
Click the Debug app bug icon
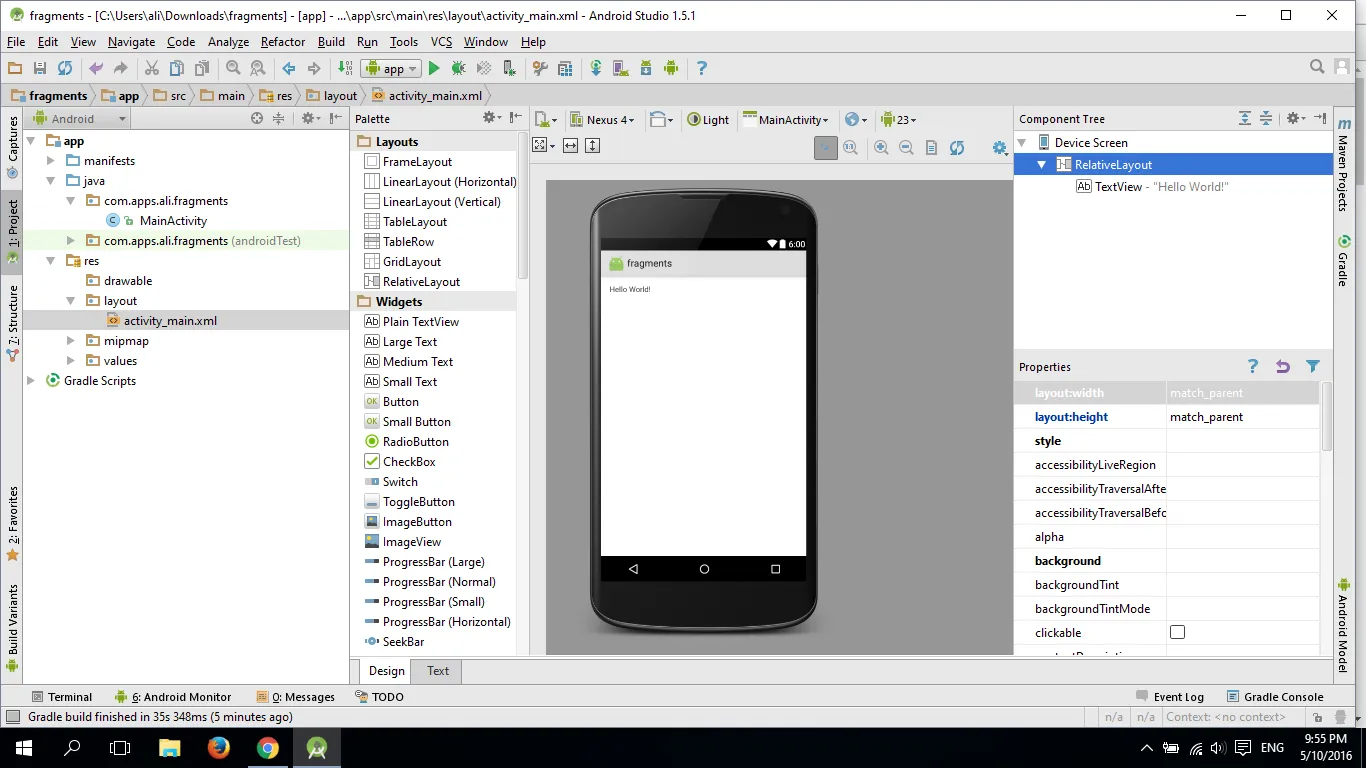458,68
